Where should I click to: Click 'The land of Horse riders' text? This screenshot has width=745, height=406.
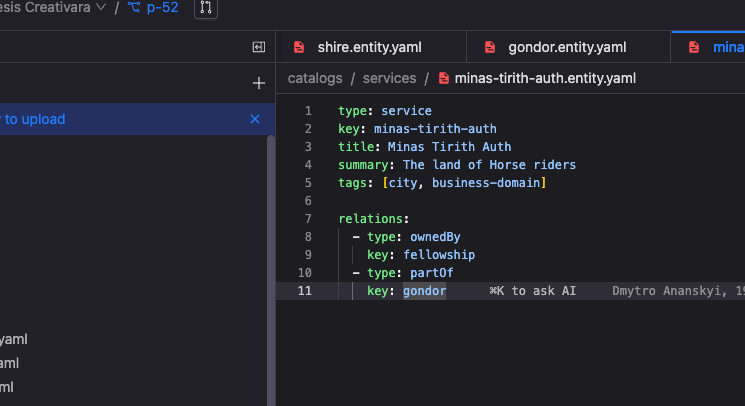[489, 165]
